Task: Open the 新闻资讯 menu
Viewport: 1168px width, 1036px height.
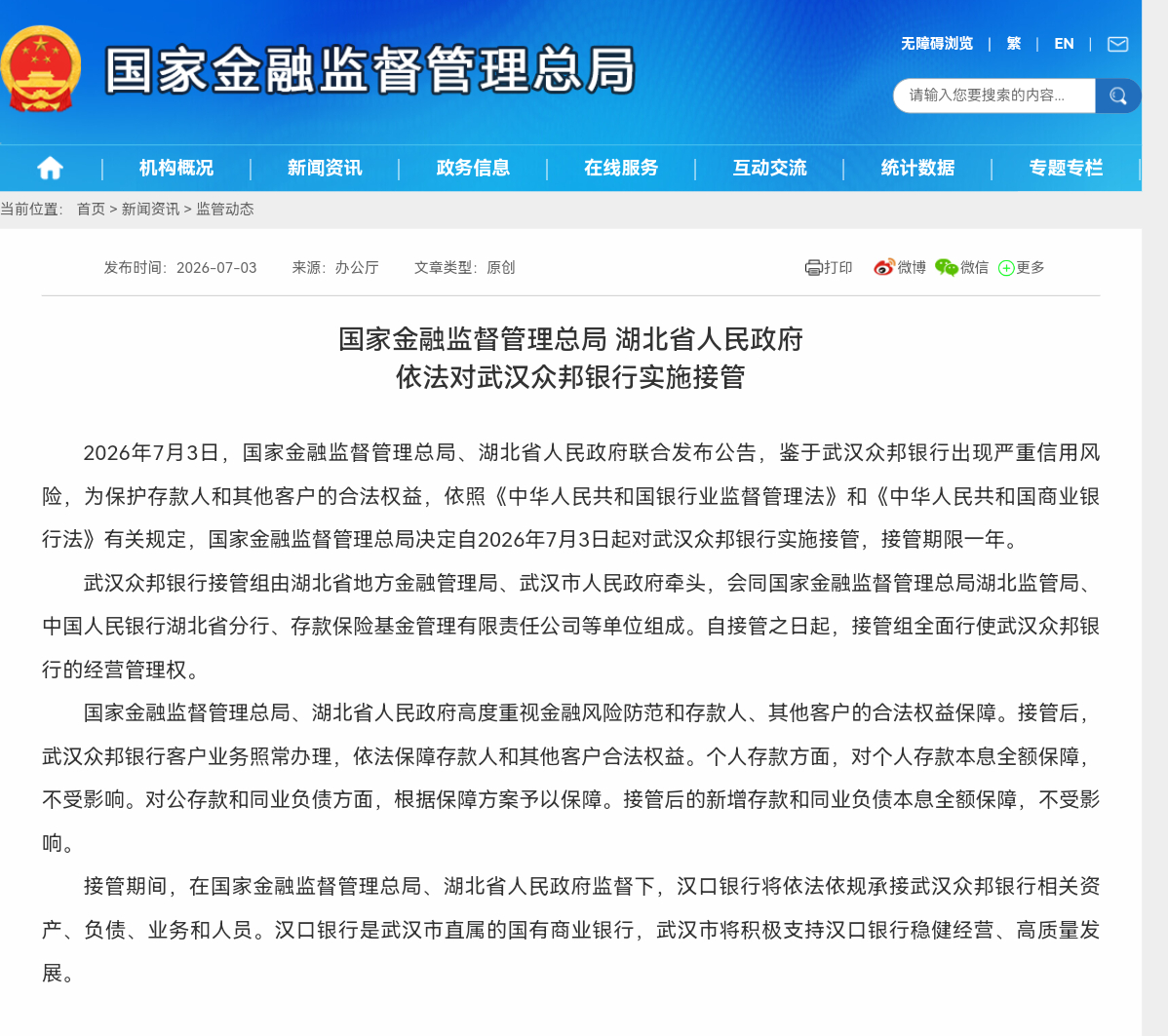Action: click(325, 168)
